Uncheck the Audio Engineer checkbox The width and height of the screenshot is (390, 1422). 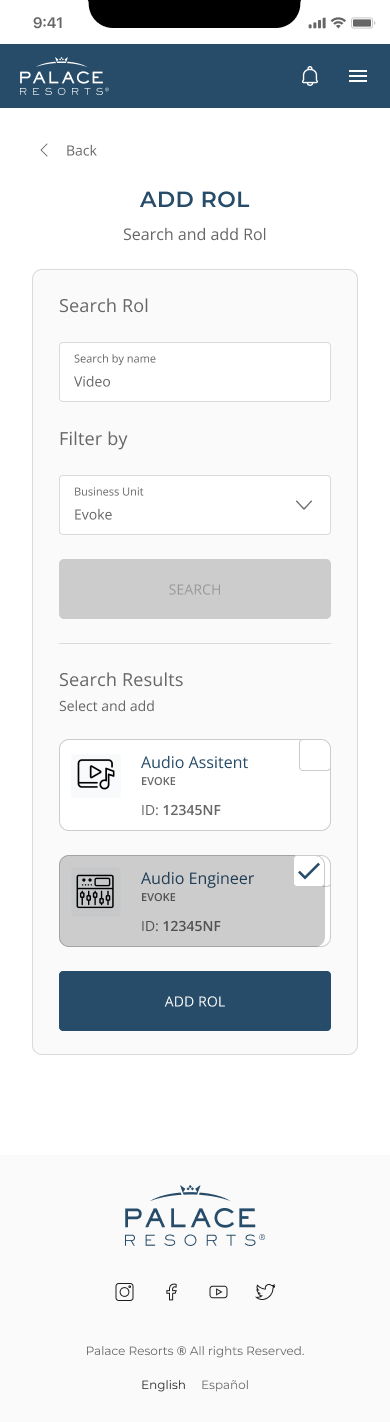pos(310,871)
